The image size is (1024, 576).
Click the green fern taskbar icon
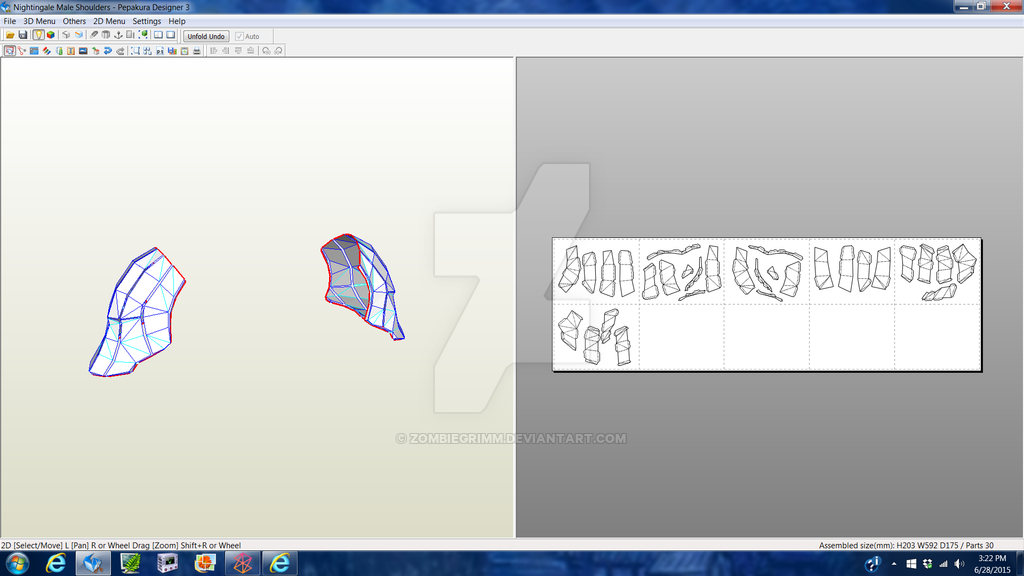131,563
